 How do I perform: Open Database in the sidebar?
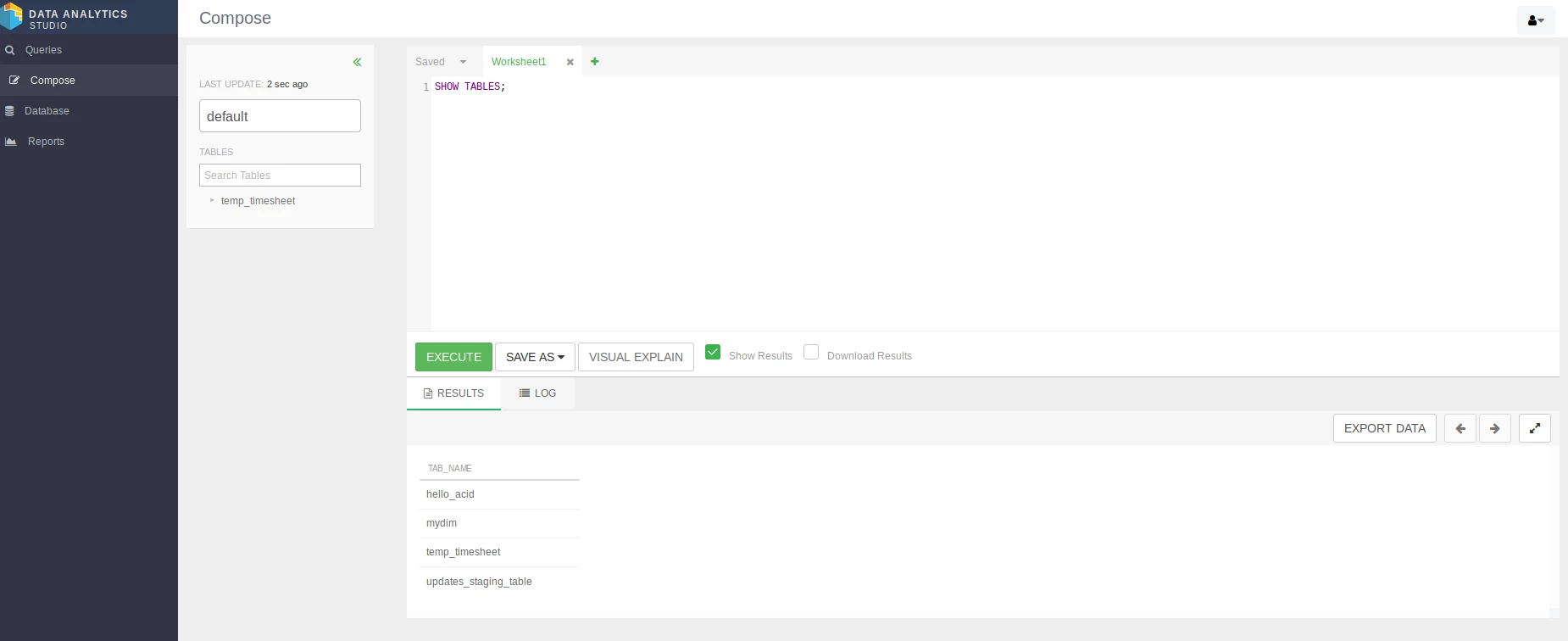89,111
